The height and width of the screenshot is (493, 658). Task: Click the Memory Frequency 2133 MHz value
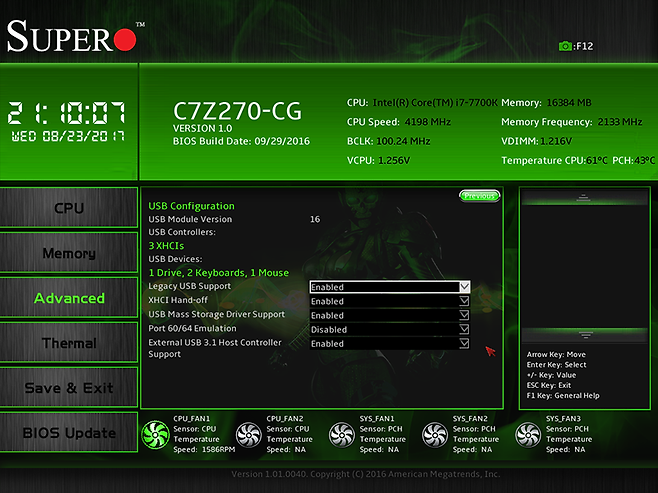(620, 122)
